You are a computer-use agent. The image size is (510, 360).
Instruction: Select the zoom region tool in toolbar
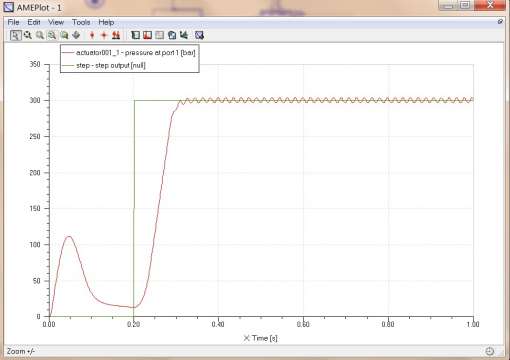pyautogui.click(x=16, y=35)
